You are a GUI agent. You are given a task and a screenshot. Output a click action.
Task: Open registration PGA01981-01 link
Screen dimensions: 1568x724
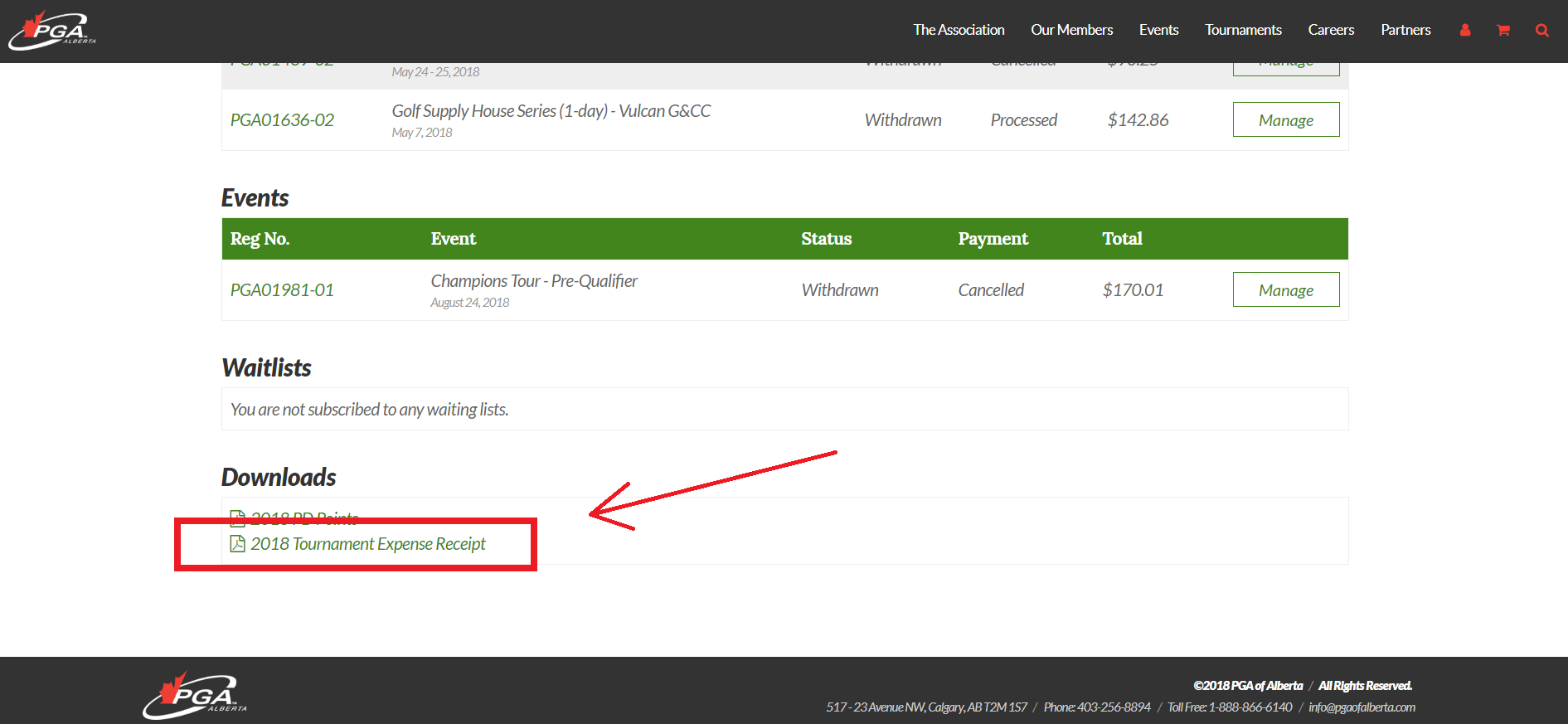click(282, 290)
